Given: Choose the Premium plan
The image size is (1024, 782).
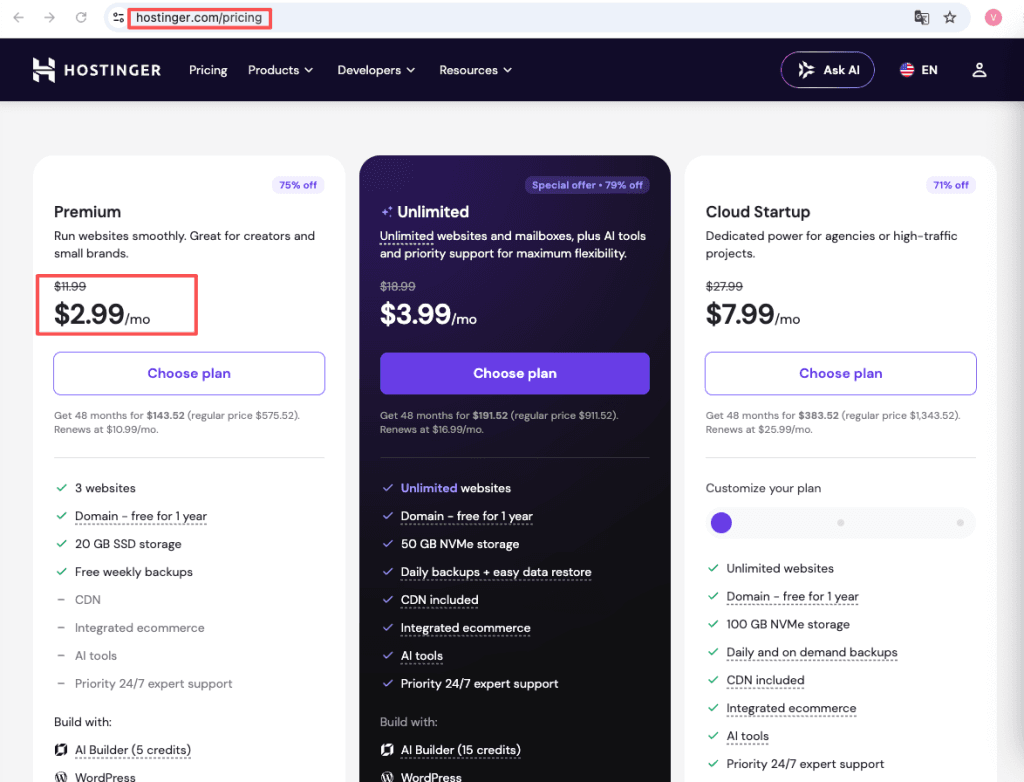Looking at the screenshot, I should click(189, 374).
